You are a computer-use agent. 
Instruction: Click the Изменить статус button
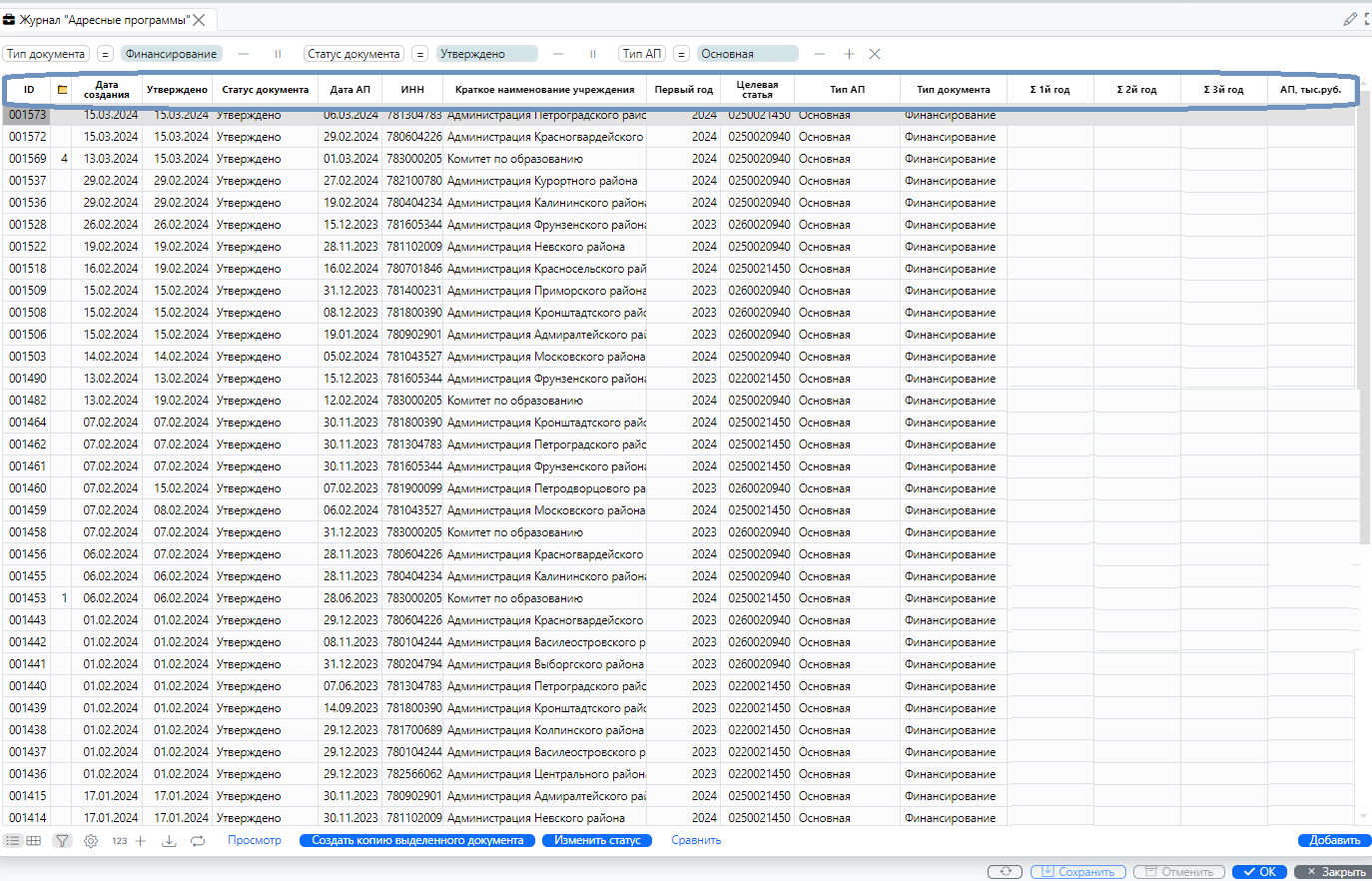click(x=597, y=841)
